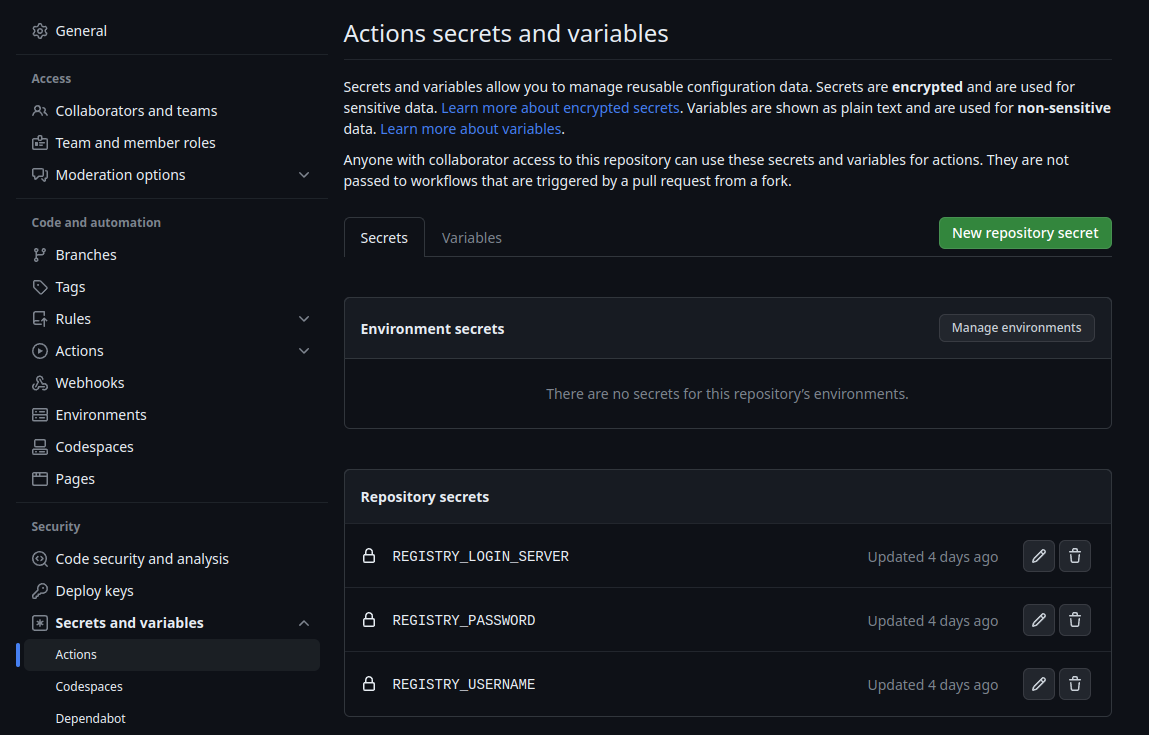The width and height of the screenshot is (1149, 735).
Task: Edit the REGISTRY_USERNAME secret
Action: coord(1038,684)
